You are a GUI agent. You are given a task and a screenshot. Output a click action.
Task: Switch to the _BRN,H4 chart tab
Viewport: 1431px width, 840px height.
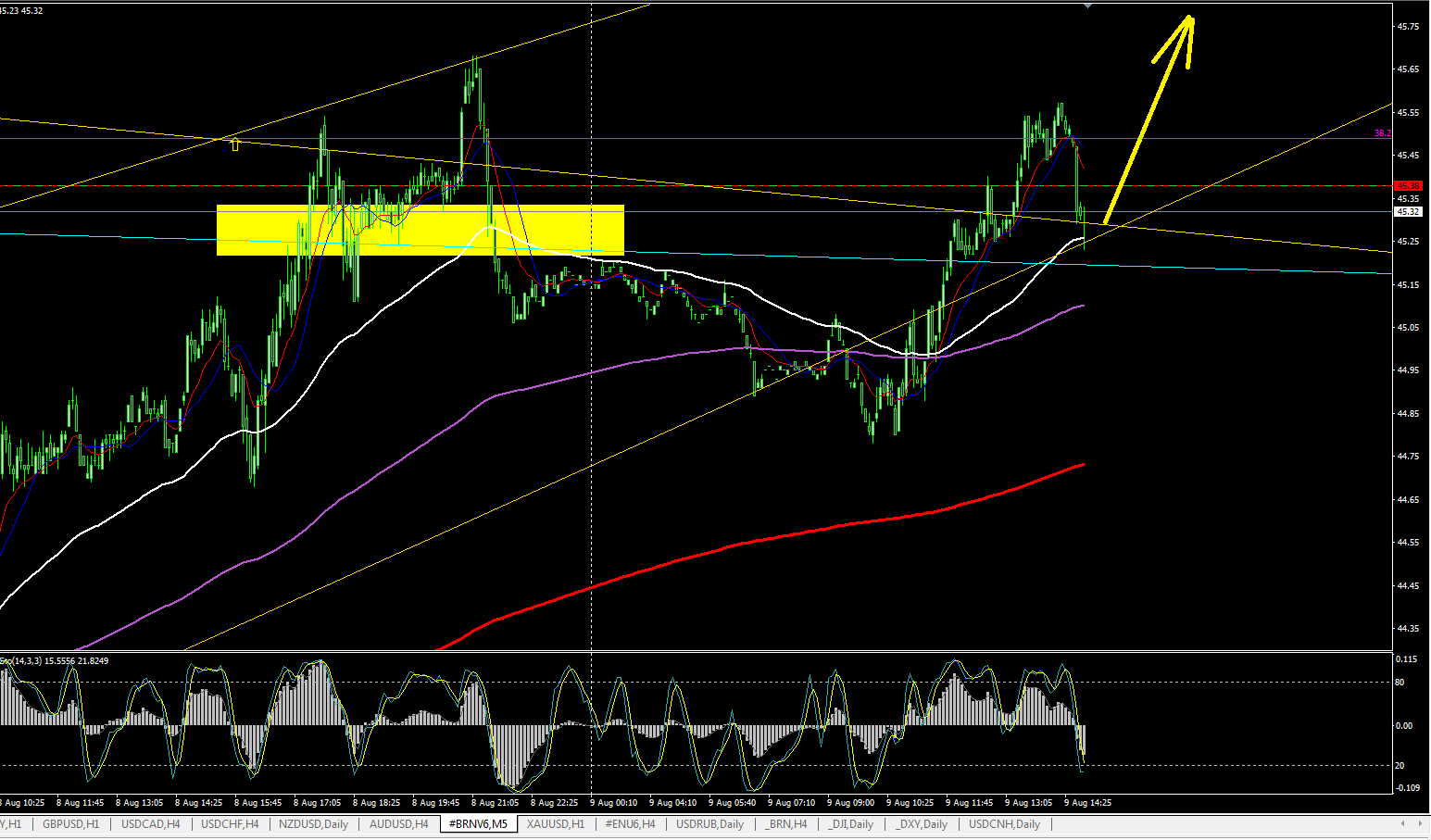pos(785,824)
